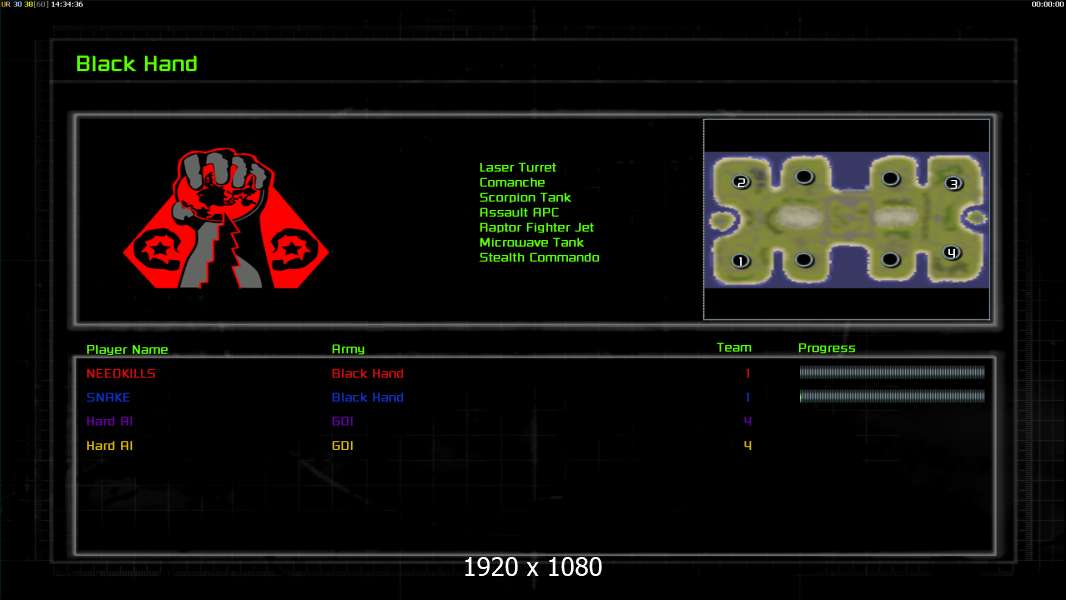Screen dimensions: 1066x600
Task: Click the red team number 1 for NEEDKILLS
Action: [748, 373]
